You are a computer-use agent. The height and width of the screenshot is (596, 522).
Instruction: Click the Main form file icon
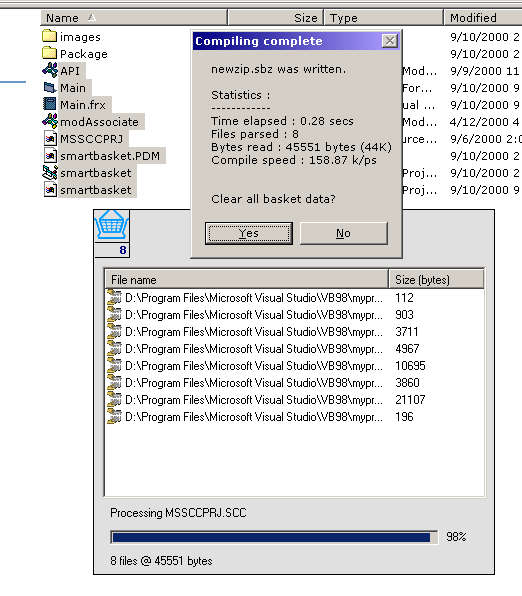click(50, 87)
